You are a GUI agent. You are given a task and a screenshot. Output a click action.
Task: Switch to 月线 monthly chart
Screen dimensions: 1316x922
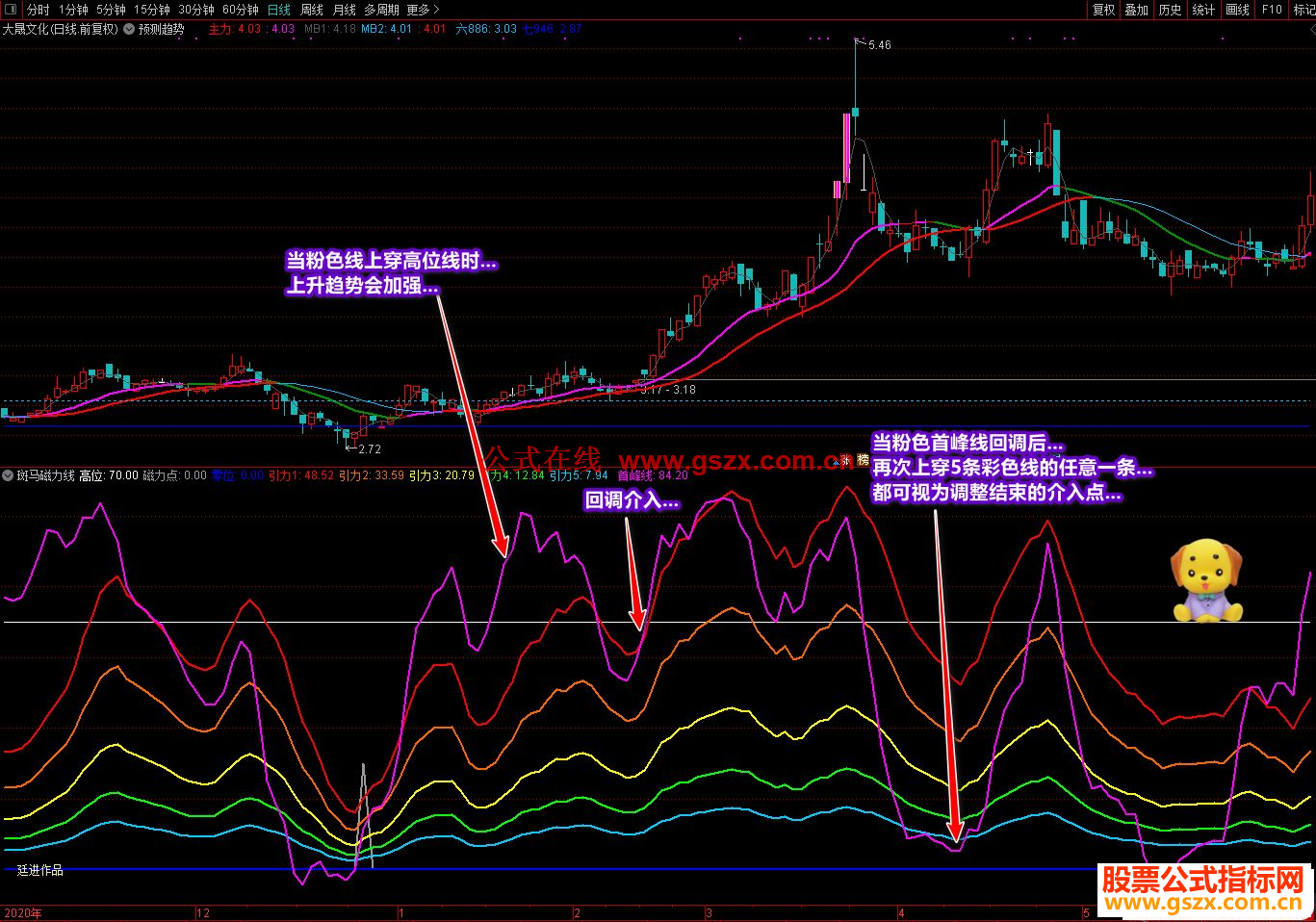pos(344,10)
